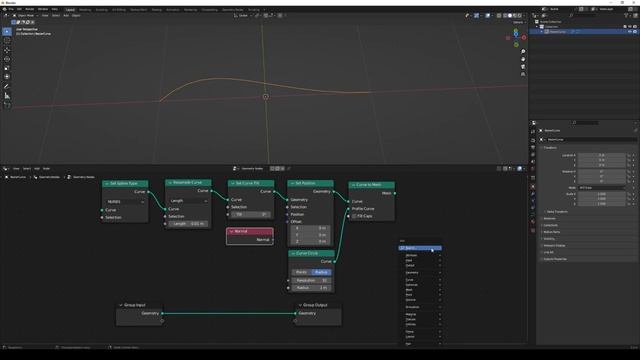Screen dimensions: 640x360
Task: Switch to Geometry Nodes workspace tab
Action: coord(233,9)
